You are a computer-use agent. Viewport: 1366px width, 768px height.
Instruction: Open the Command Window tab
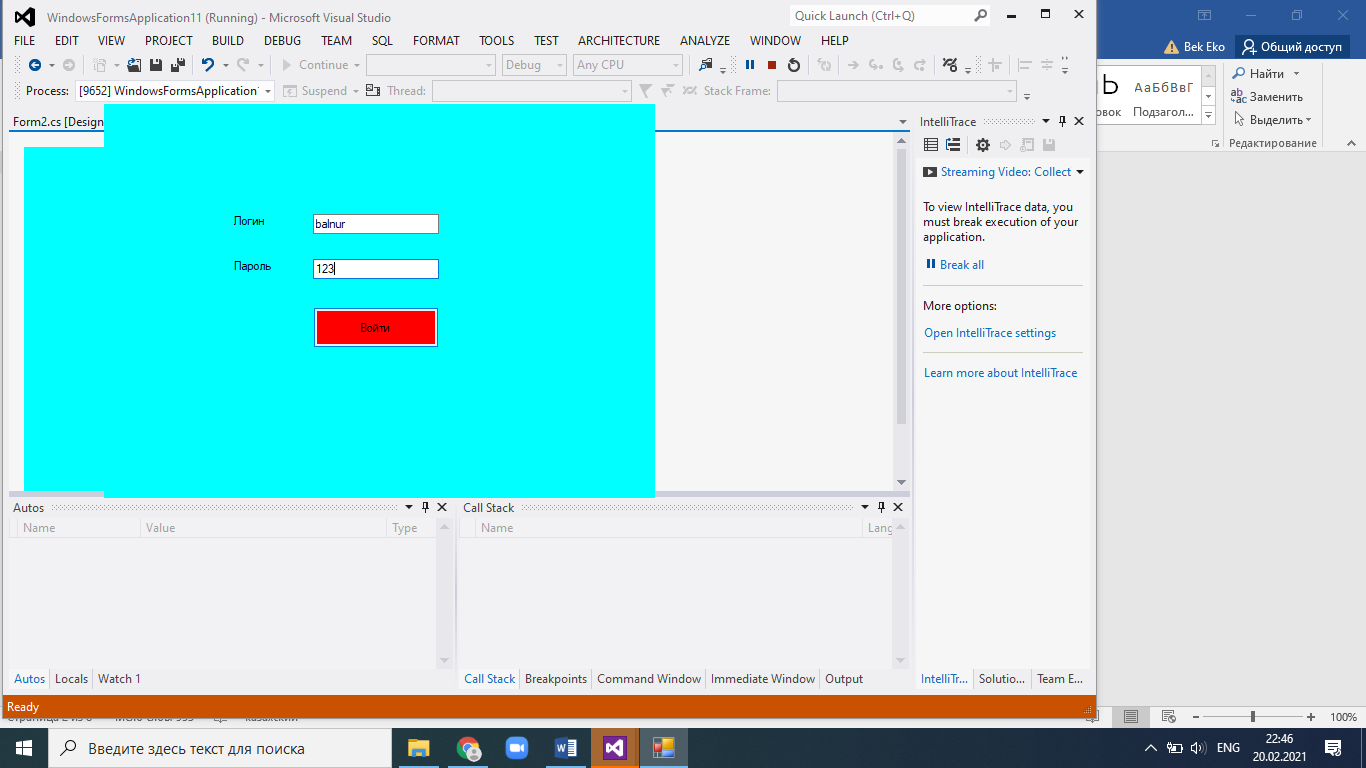pyautogui.click(x=649, y=679)
